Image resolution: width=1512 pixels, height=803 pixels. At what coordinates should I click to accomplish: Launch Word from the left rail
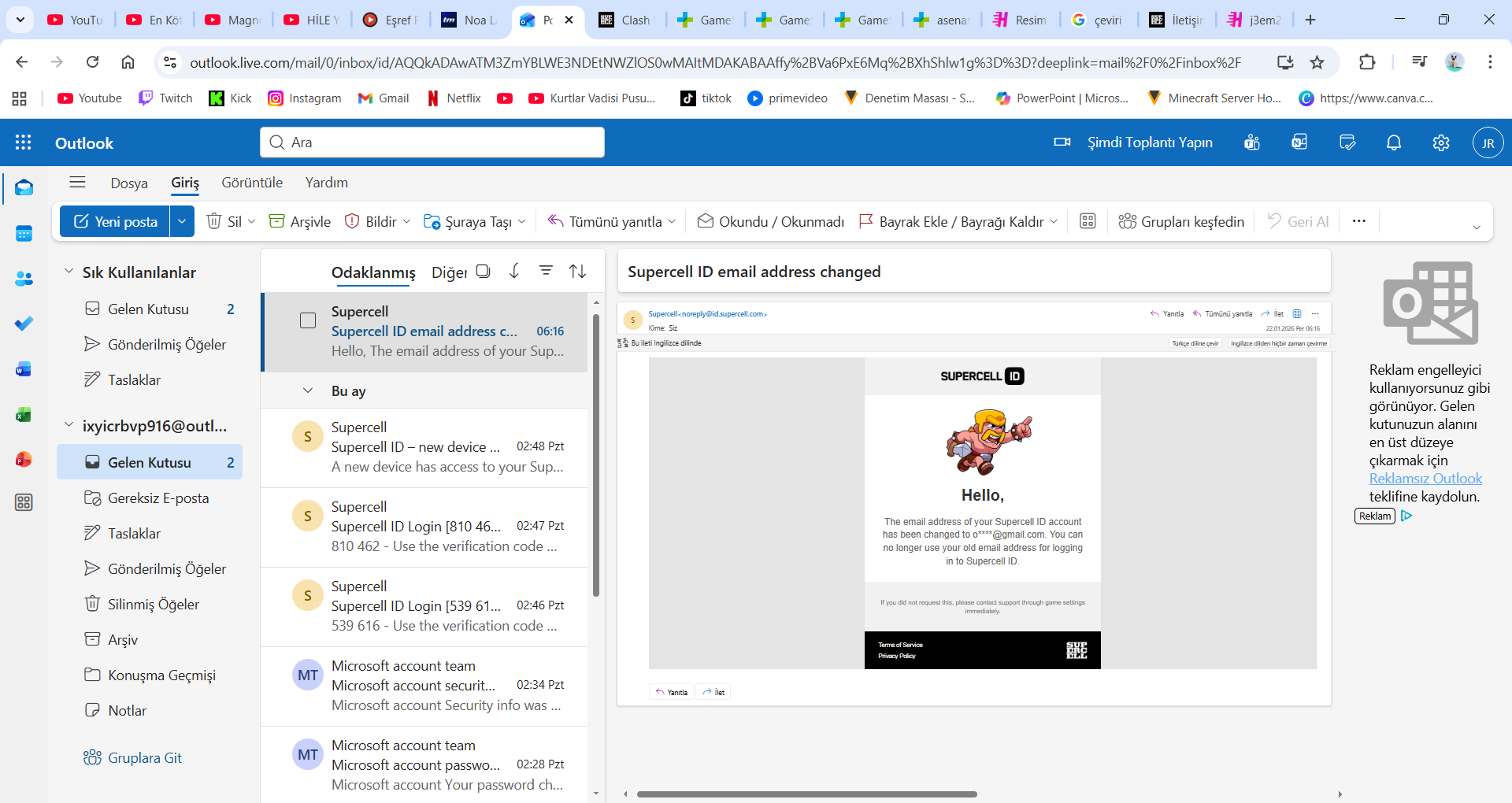point(24,369)
